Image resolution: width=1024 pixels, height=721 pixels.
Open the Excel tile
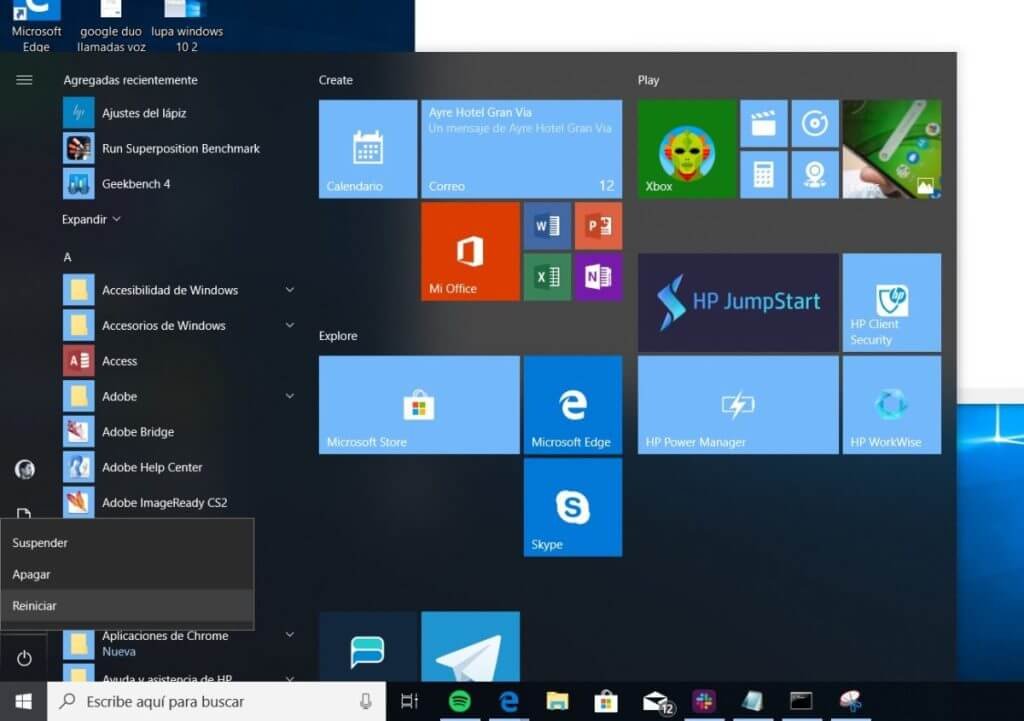click(547, 278)
